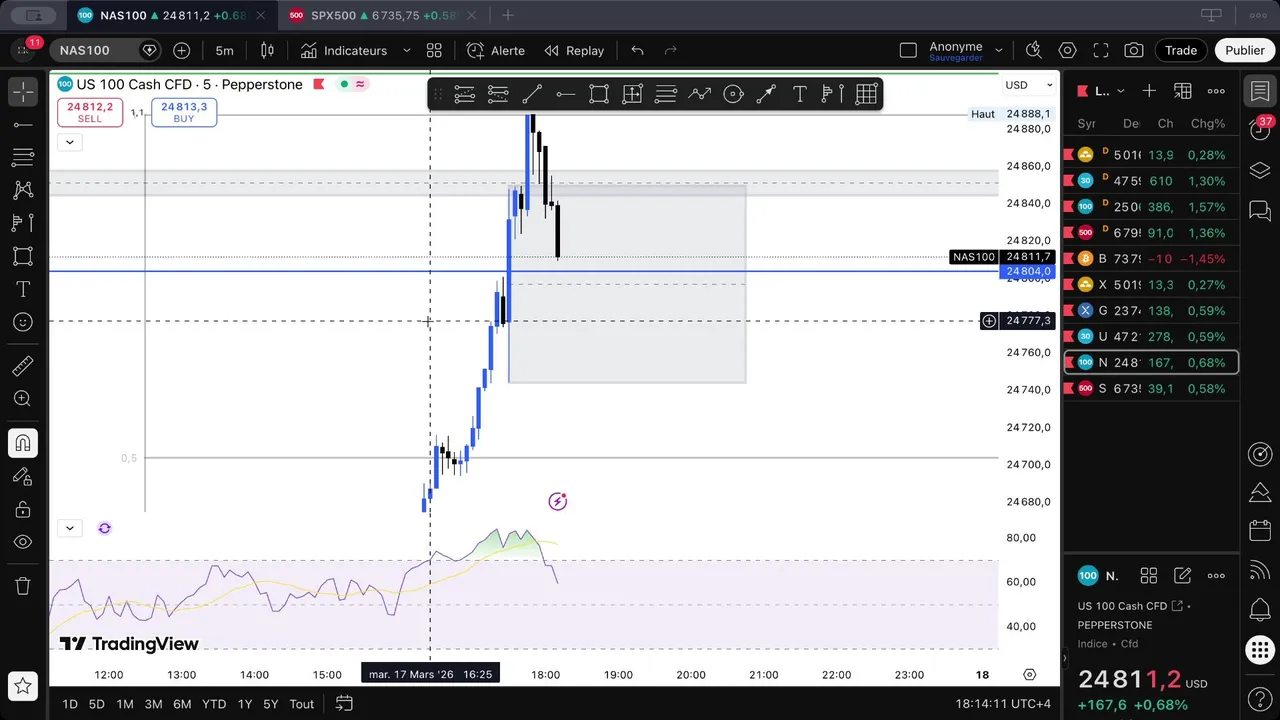Open trend line tools in left sidebar
The height and width of the screenshot is (720, 1280).
click(x=22, y=125)
